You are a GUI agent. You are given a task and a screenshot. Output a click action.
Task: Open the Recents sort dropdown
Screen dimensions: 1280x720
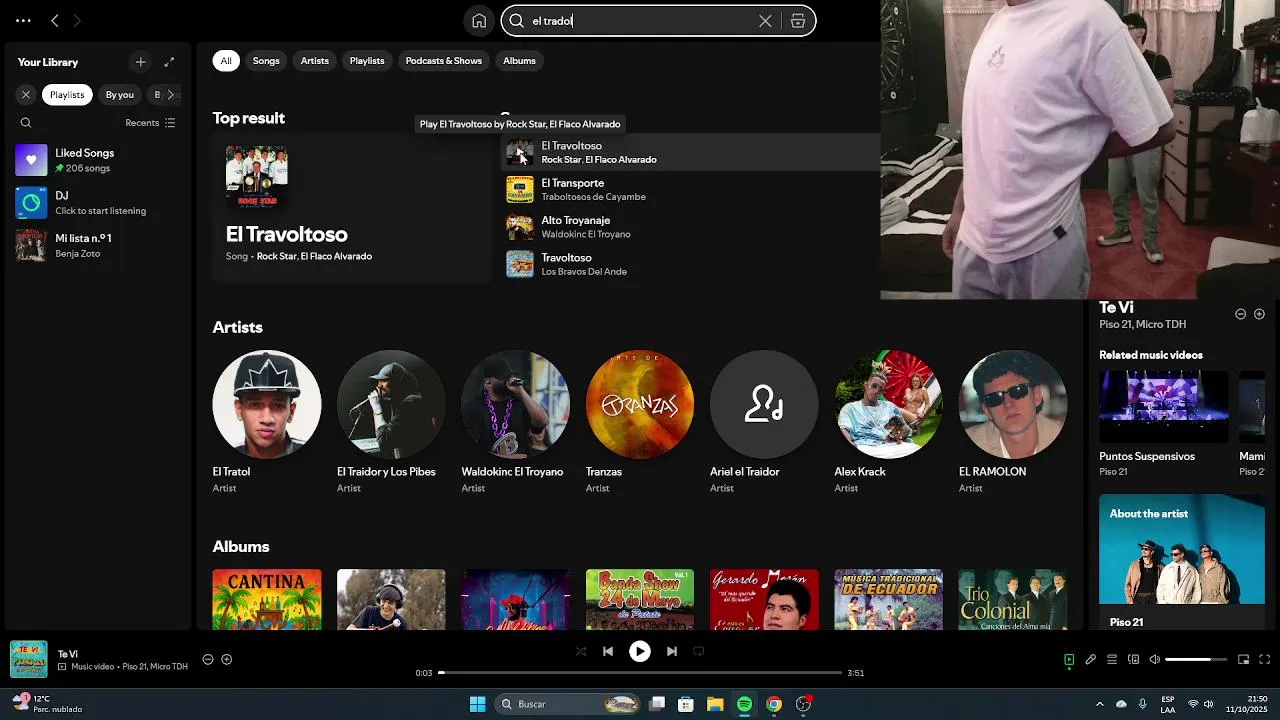150,123
